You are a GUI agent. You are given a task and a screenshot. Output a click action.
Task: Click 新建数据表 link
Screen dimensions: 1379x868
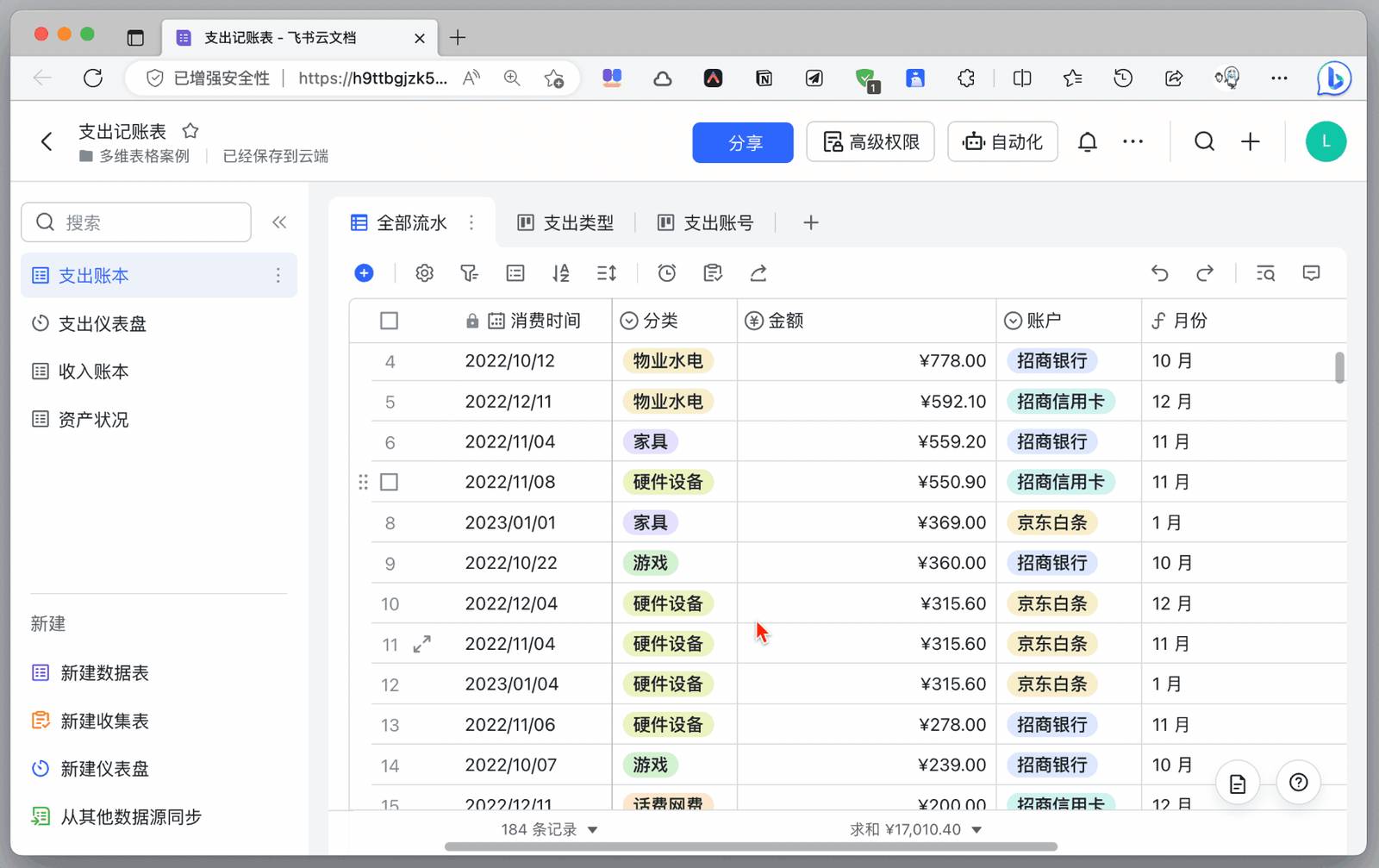pos(90,672)
